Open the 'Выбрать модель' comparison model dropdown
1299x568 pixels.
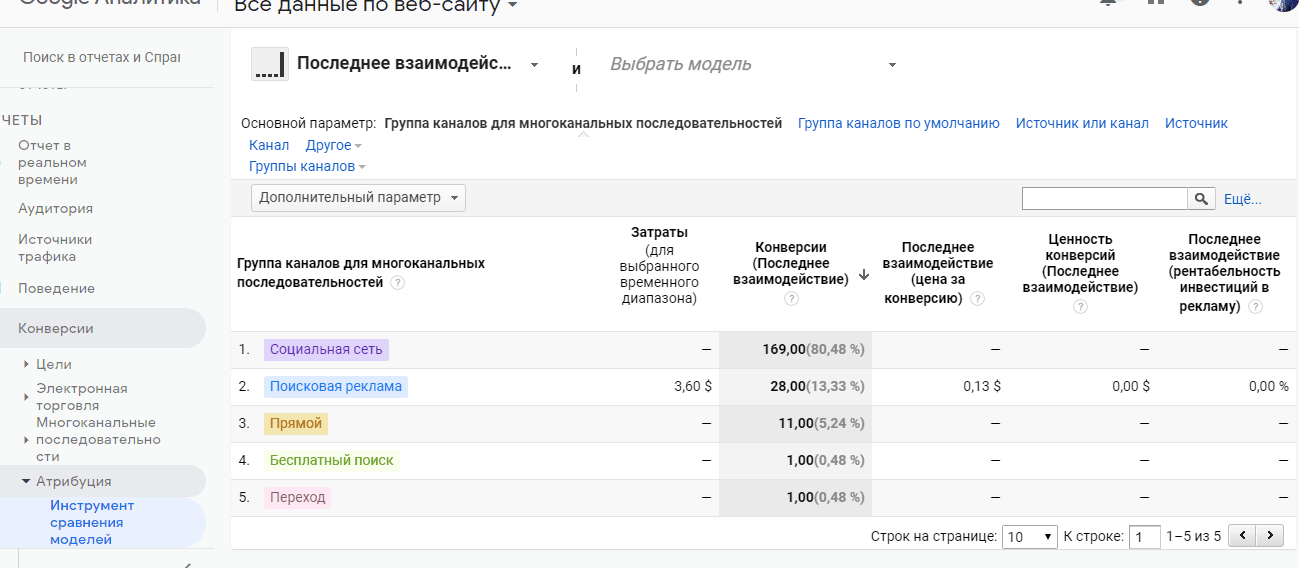point(752,65)
